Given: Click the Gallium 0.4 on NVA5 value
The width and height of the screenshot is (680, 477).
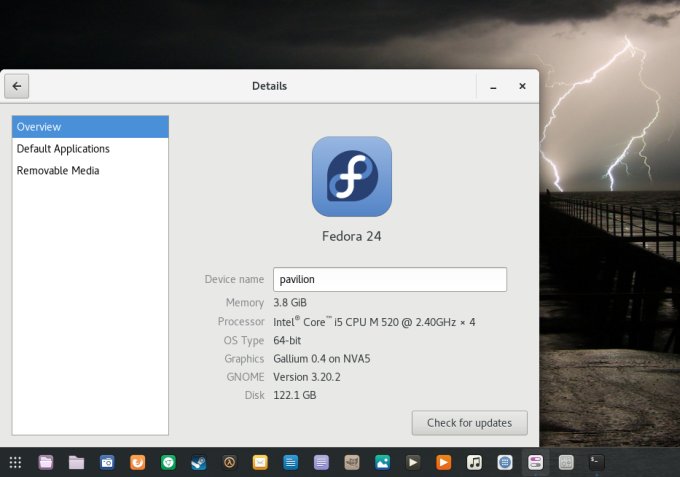Looking at the screenshot, I should 322,359.
